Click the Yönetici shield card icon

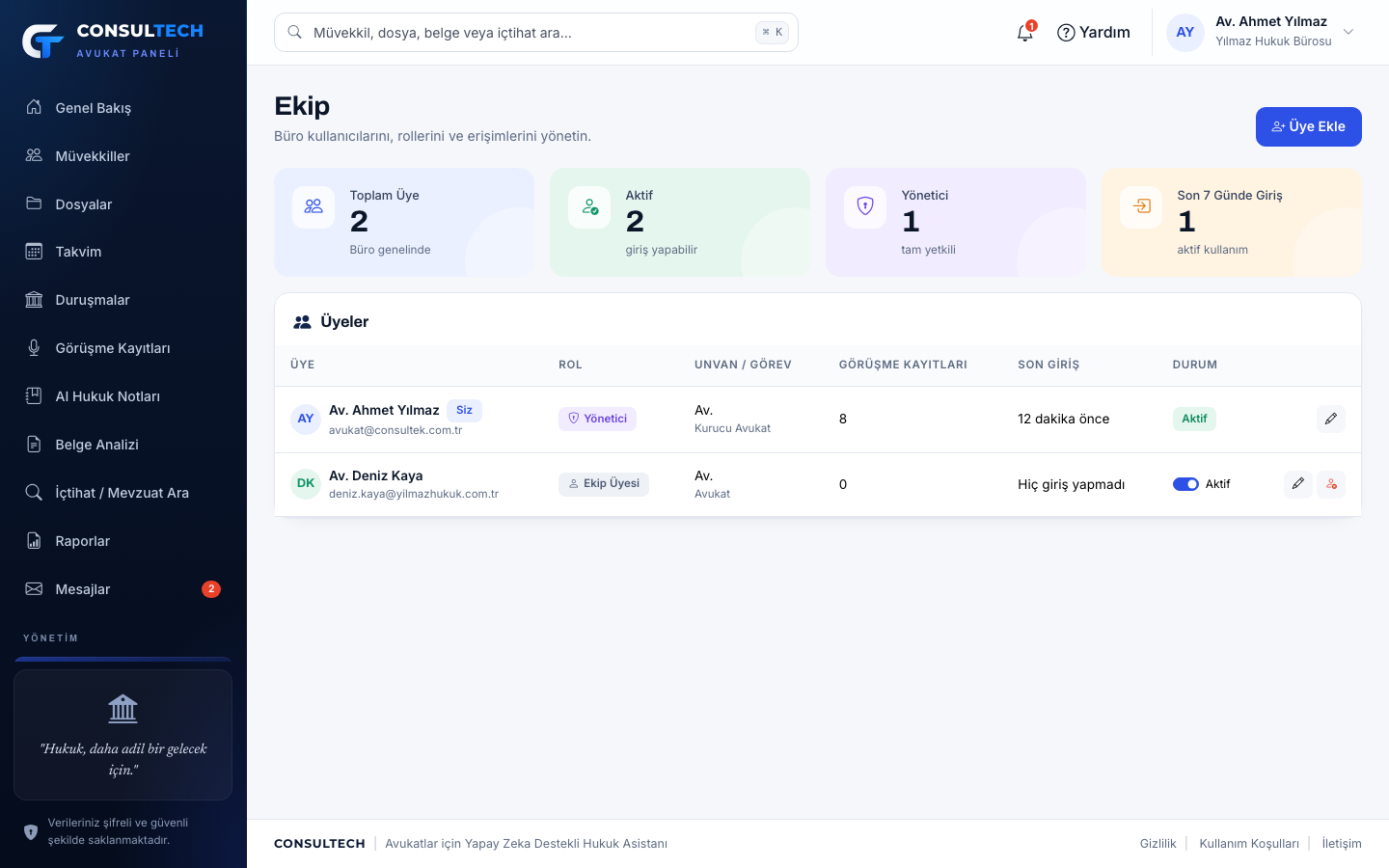tap(865, 207)
